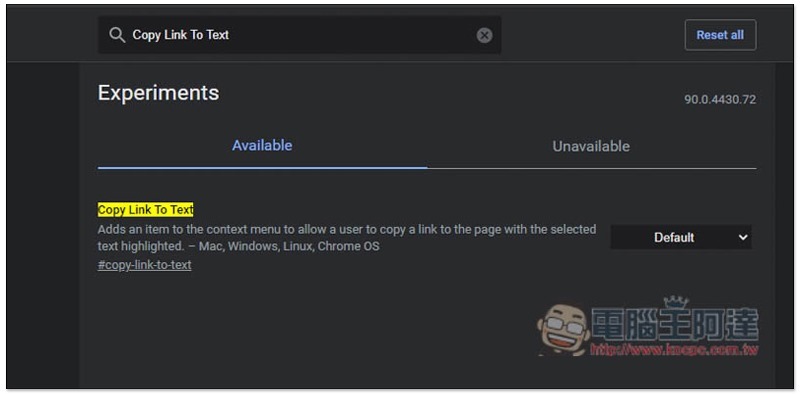The width and height of the screenshot is (800, 394).
Task: Click the highlighted Copy Link To Text title
Action: (x=145, y=210)
